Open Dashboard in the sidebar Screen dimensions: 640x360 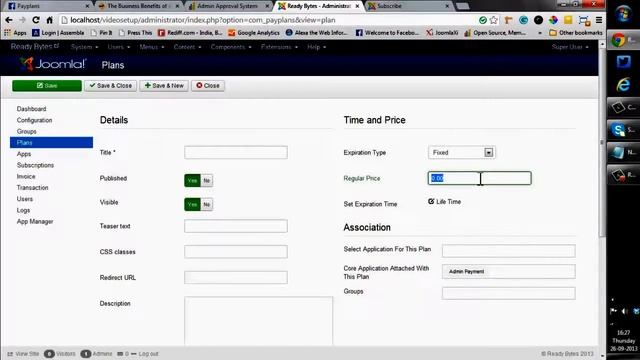[31, 109]
